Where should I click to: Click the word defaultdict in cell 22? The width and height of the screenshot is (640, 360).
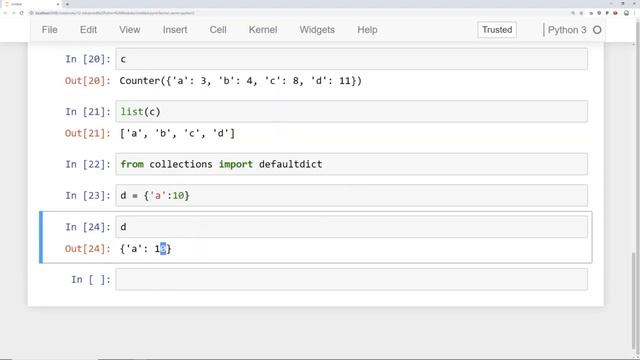coord(291,164)
